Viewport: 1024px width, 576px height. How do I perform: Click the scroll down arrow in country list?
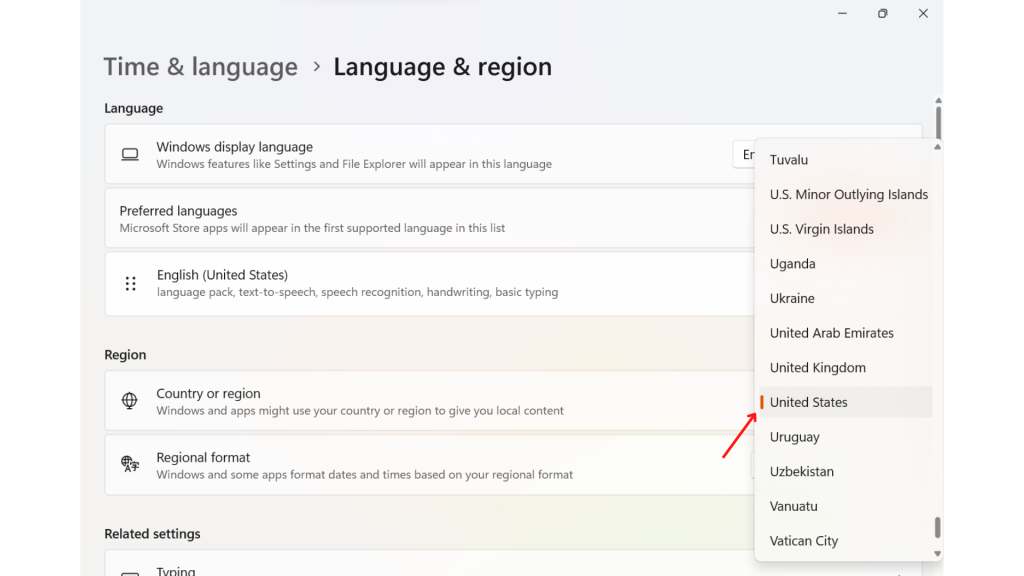tap(937, 554)
